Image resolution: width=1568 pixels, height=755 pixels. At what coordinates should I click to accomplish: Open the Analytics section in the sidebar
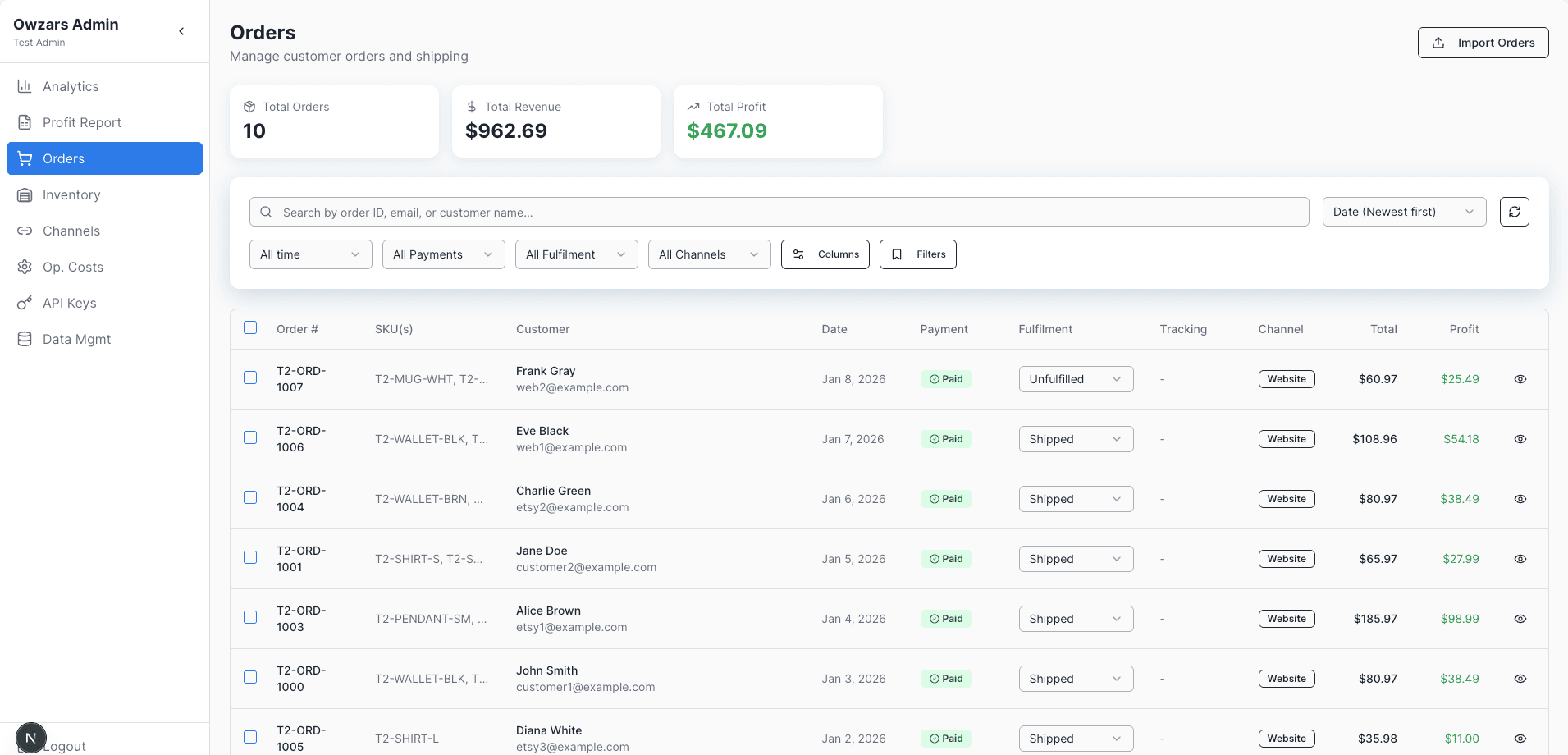tap(71, 86)
